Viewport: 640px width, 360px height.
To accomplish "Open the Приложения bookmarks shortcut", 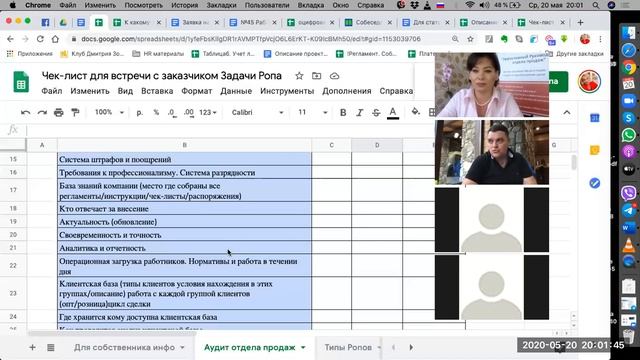I will click(30, 53).
